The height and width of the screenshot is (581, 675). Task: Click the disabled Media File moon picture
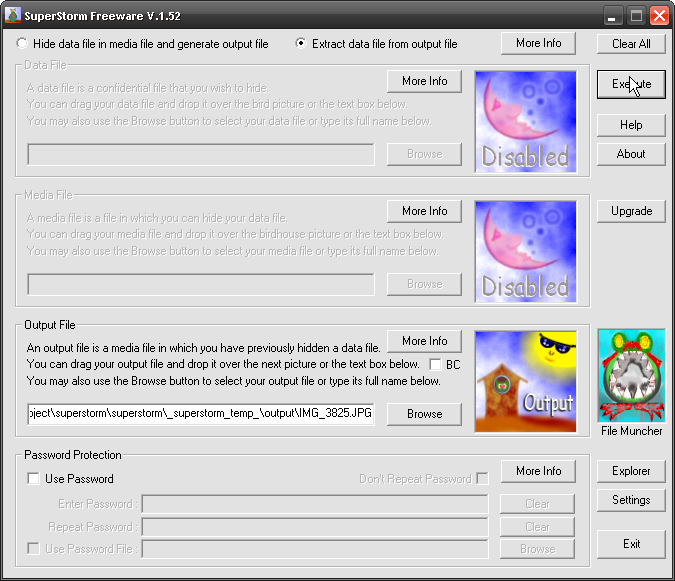click(526, 252)
